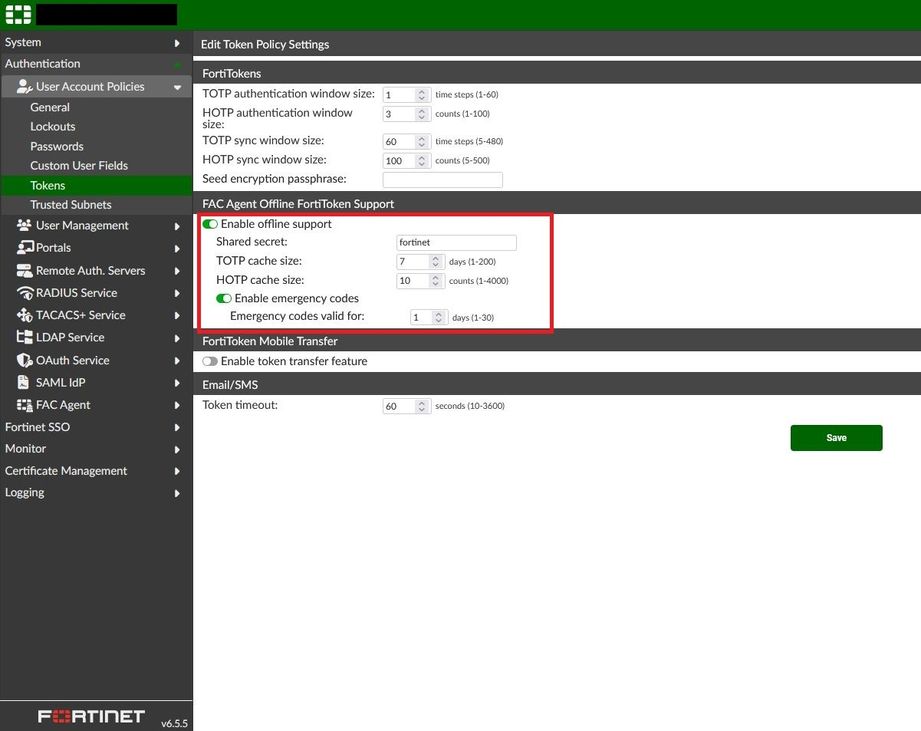Focus the Token timeout value field
The width and height of the screenshot is (921, 731).
[399, 406]
